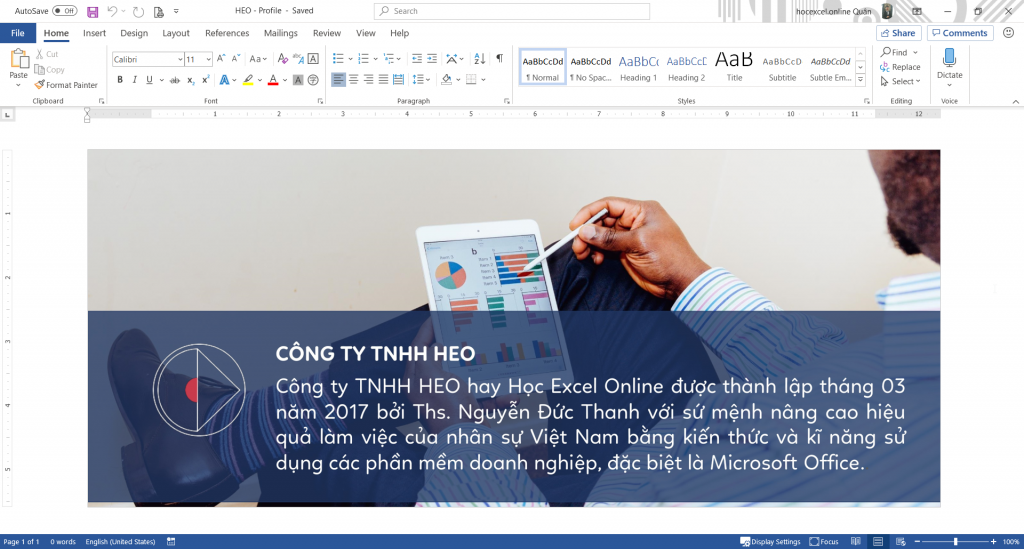Click the Comments button
The height and width of the screenshot is (549, 1024).
959,33
